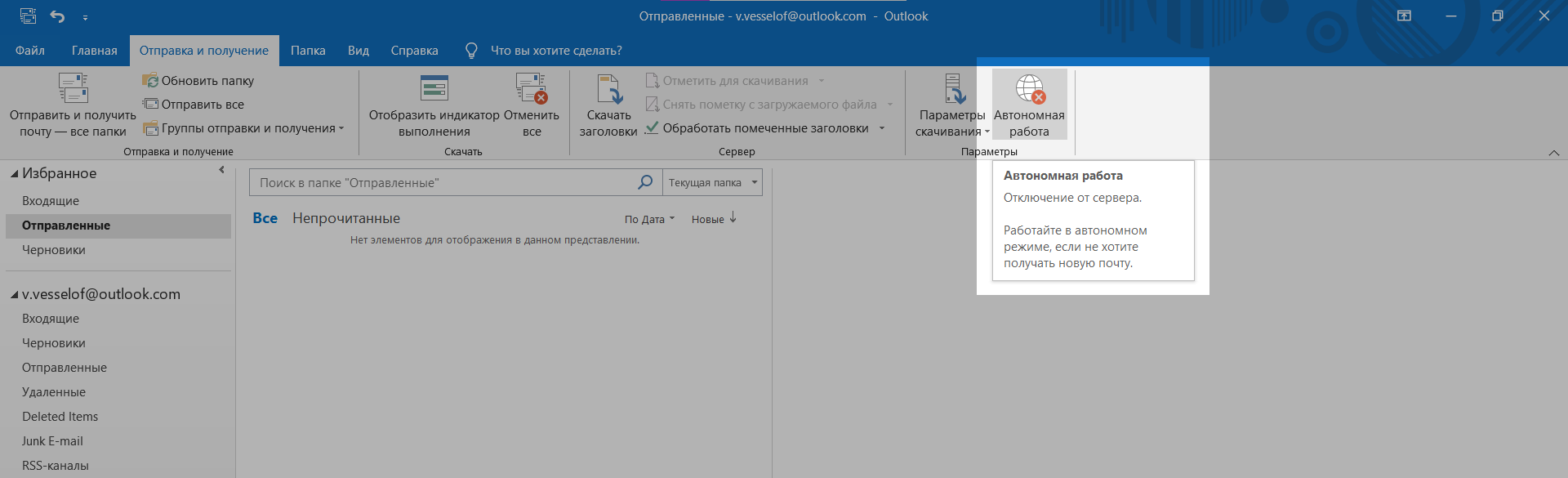Open the Текущая папка scope dropdown
1568x478 pixels.
point(712,182)
